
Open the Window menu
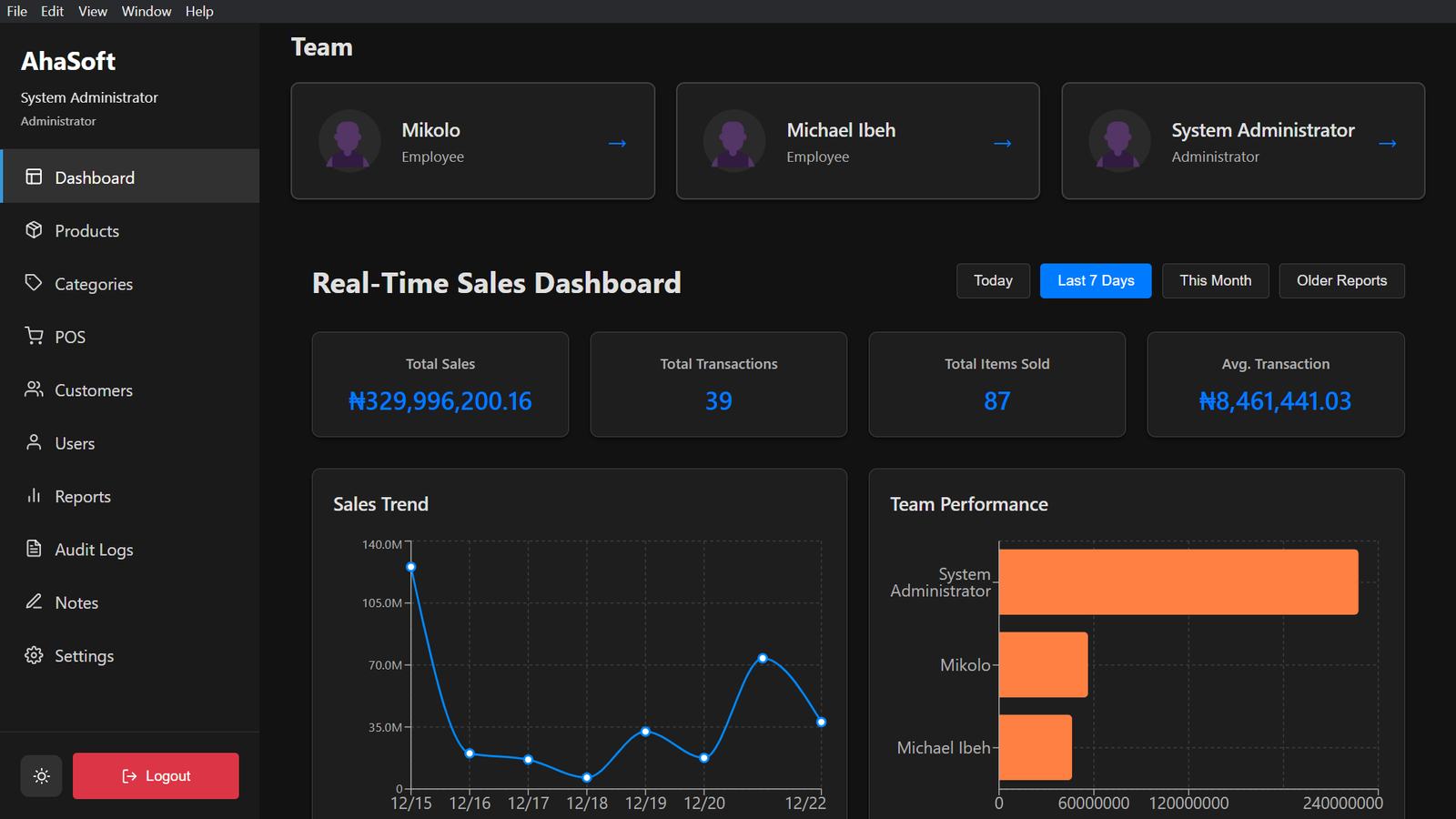[x=146, y=11]
